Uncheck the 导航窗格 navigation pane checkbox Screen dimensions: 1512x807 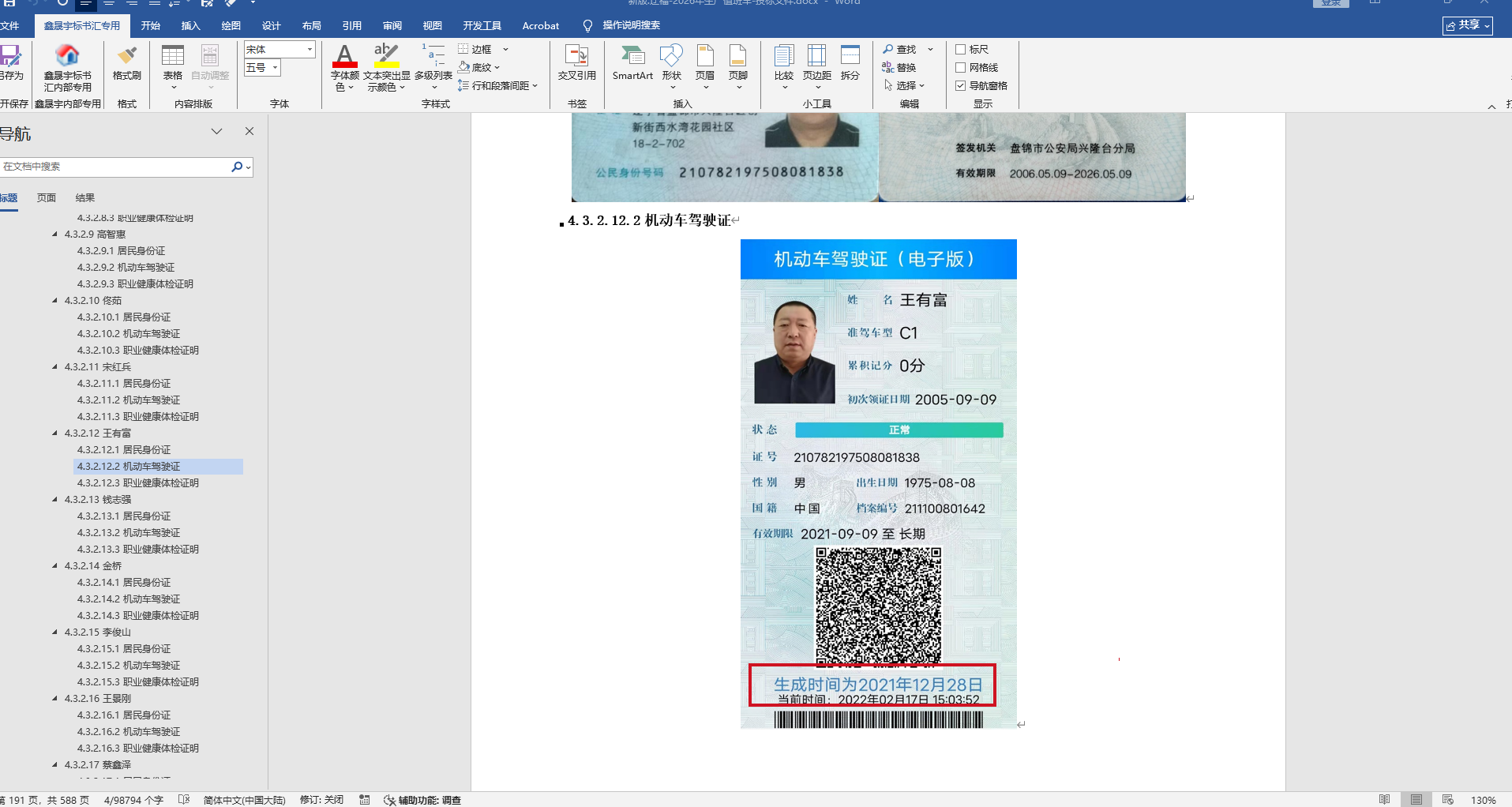pyautogui.click(x=961, y=85)
